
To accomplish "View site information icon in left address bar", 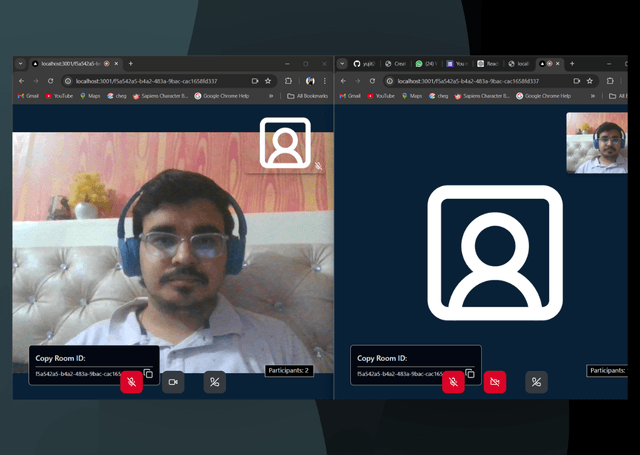I will click(x=68, y=81).
